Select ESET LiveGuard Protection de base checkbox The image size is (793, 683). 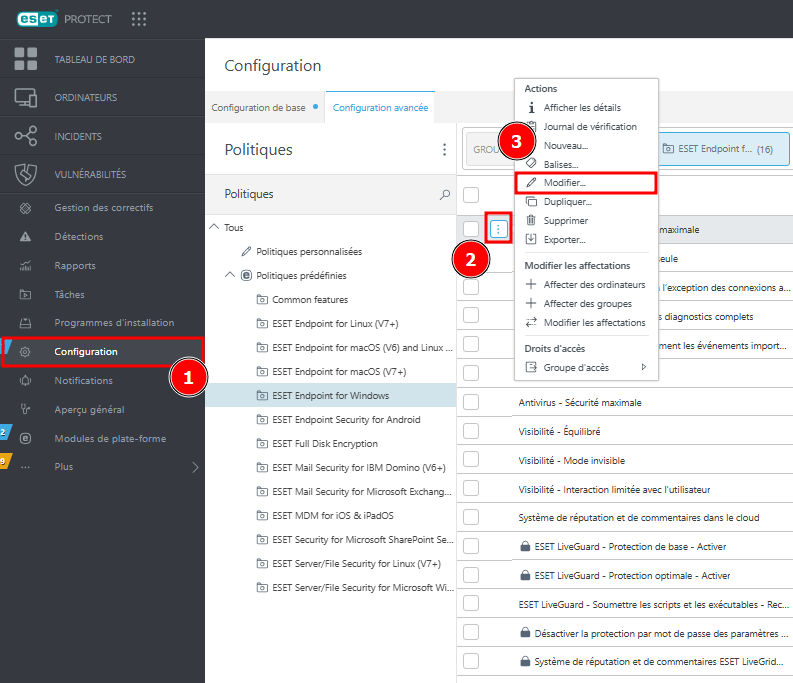click(x=471, y=546)
